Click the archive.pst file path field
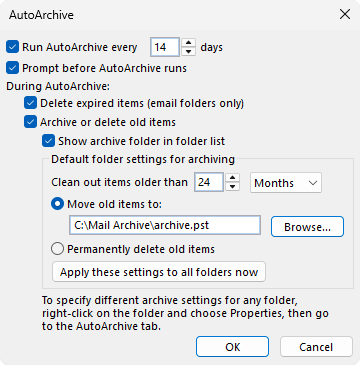The image size is (360, 365). click(x=165, y=225)
